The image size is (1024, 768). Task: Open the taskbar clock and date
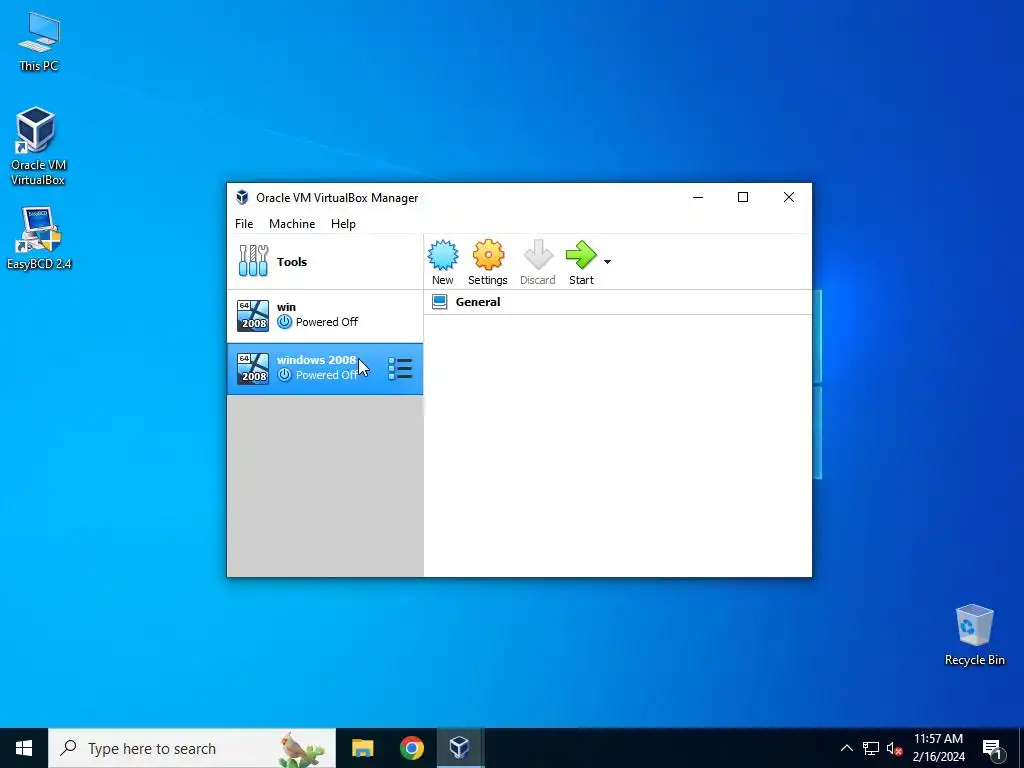click(938, 748)
